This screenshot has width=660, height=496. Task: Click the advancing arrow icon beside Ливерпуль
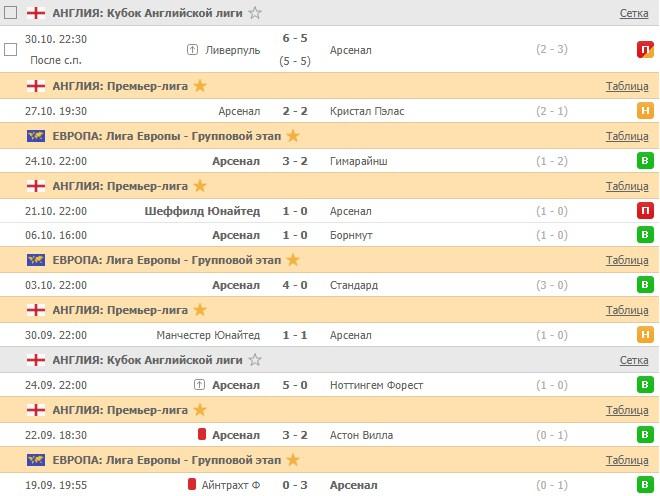192,49
